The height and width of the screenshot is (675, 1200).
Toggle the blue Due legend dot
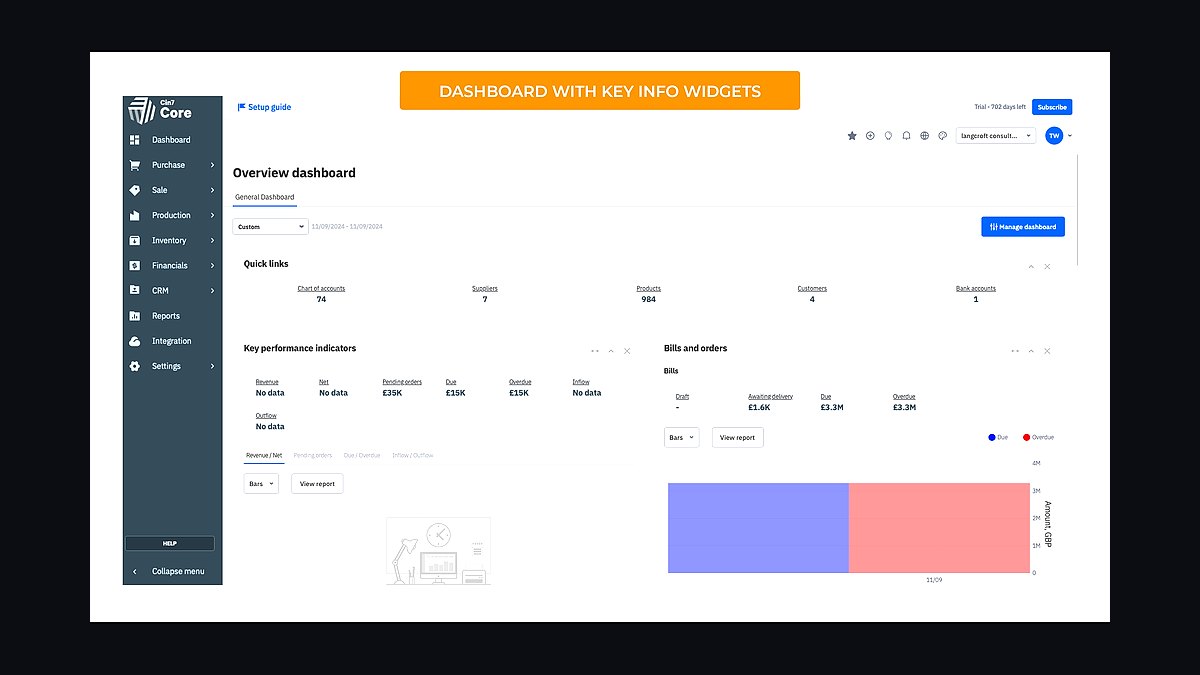pos(992,437)
